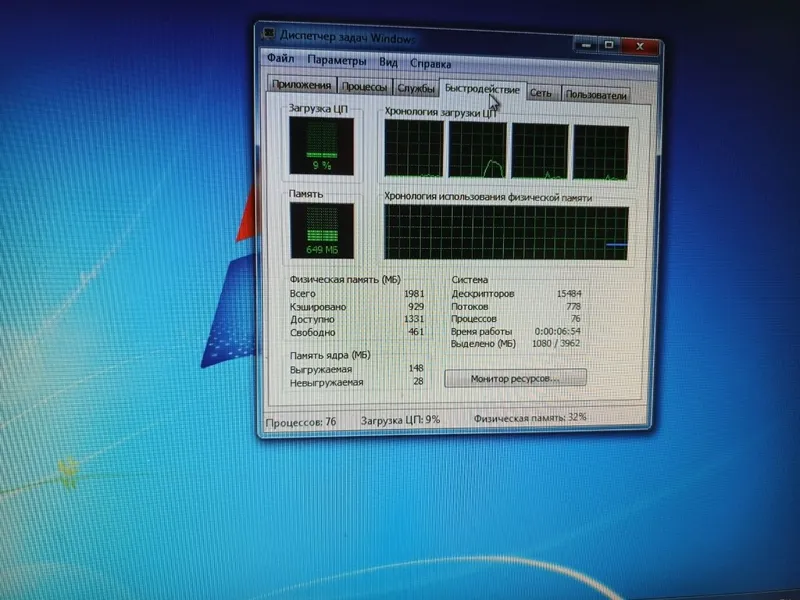Image resolution: width=800 pixels, height=600 pixels.
Task: Click the Хронология загрузки ЦП label
Action: click(x=440, y=112)
